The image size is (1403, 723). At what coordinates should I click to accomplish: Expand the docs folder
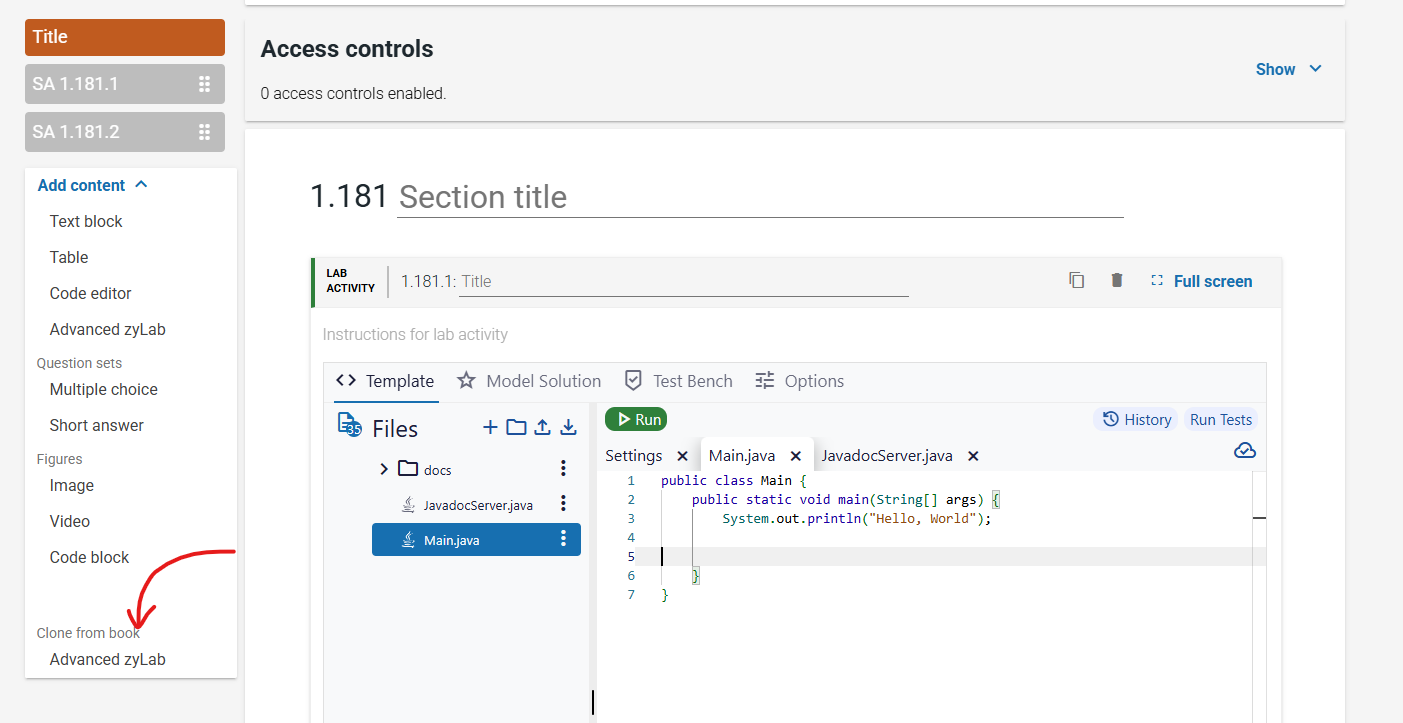(x=384, y=467)
